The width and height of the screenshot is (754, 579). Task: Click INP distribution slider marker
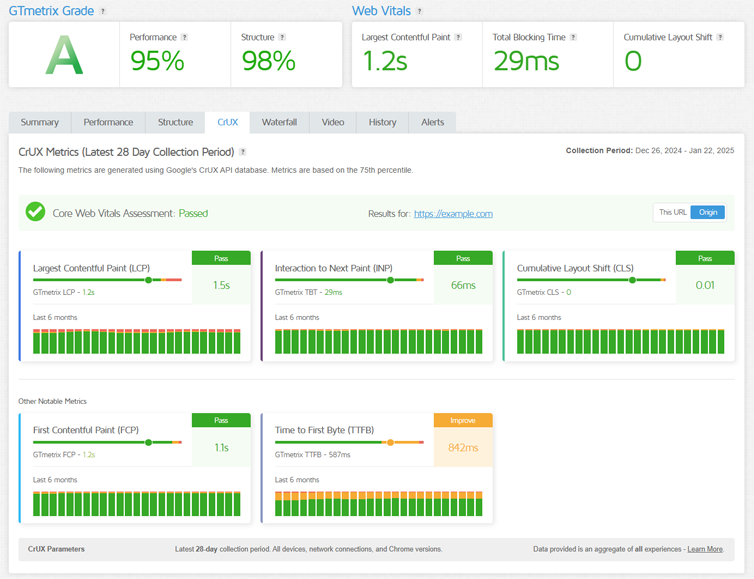point(390,280)
